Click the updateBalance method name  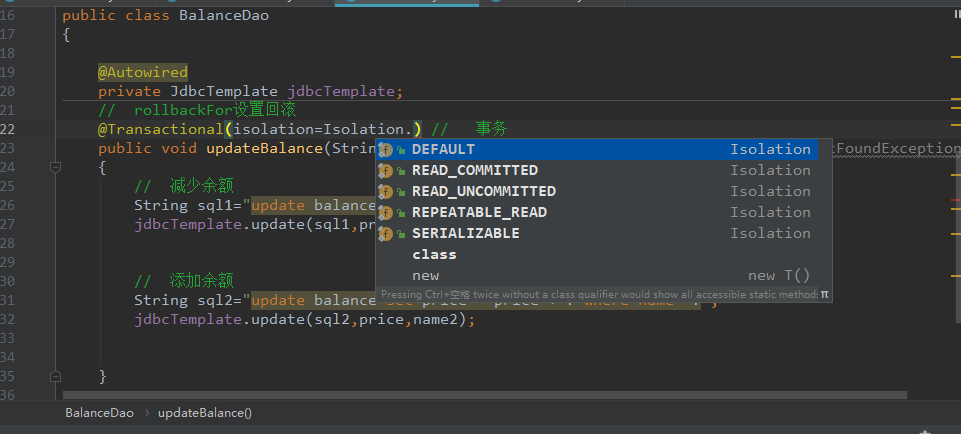coord(264,148)
